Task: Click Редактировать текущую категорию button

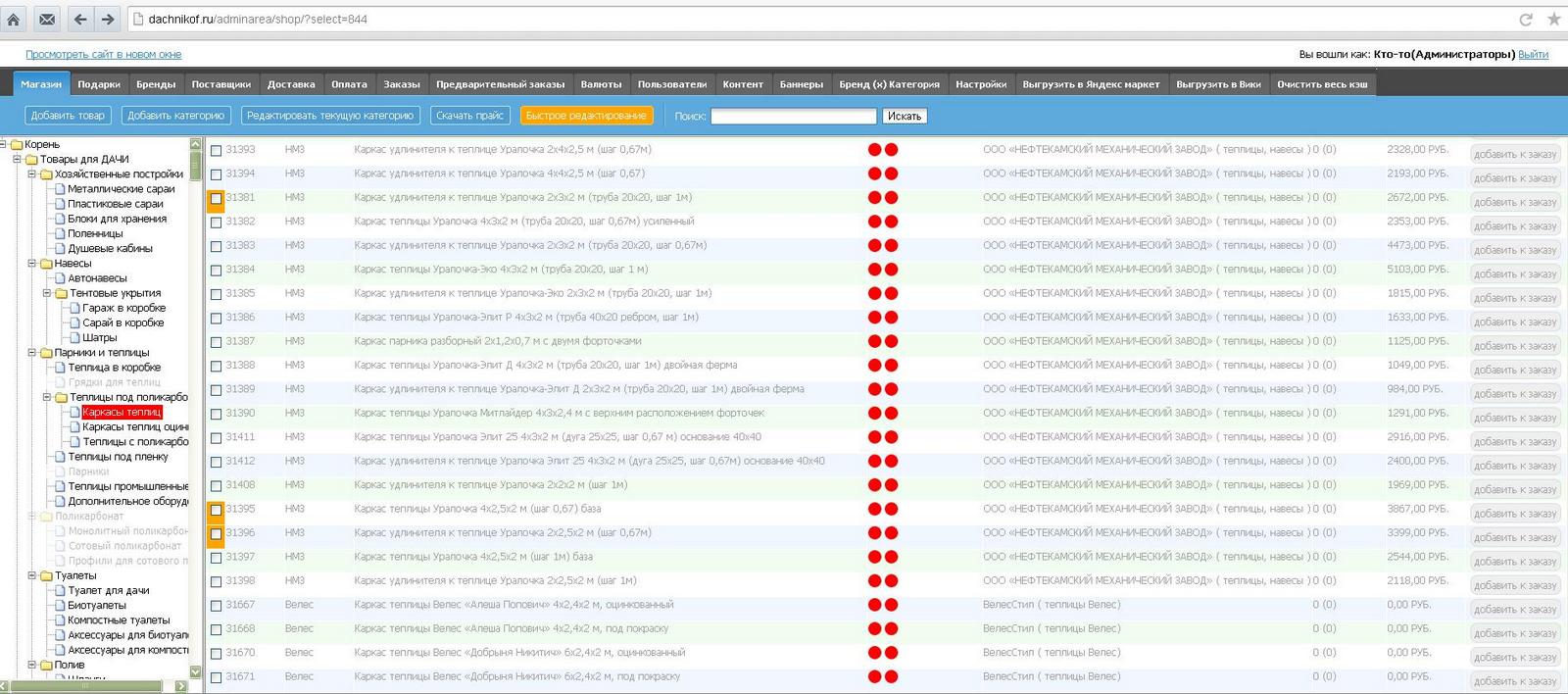Action: point(330,116)
